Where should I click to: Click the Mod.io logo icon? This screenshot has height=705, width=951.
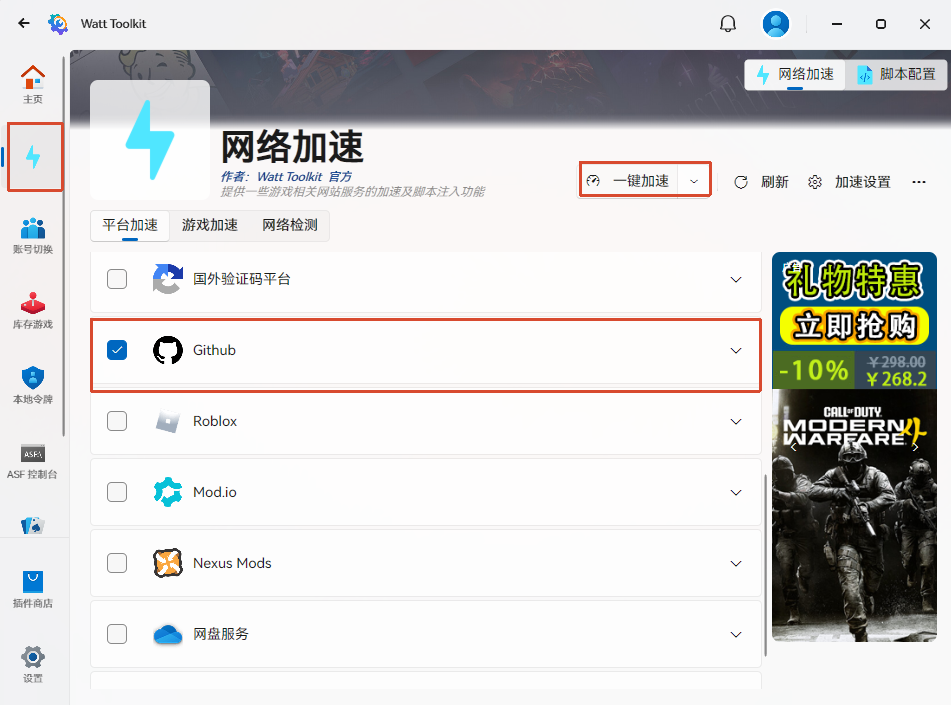pyautogui.click(x=167, y=492)
